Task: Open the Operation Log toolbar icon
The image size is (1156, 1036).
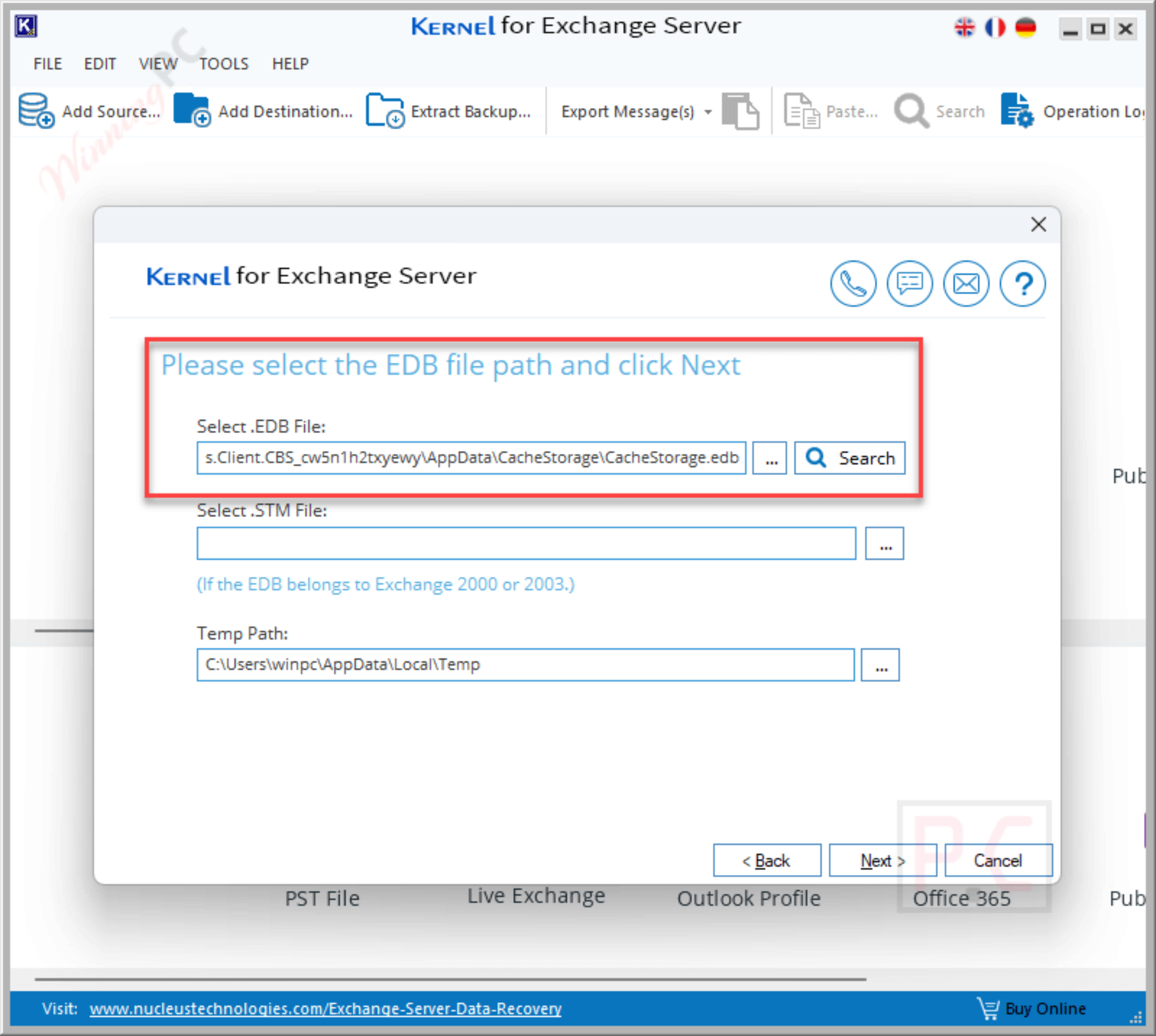Action: click(x=1017, y=111)
